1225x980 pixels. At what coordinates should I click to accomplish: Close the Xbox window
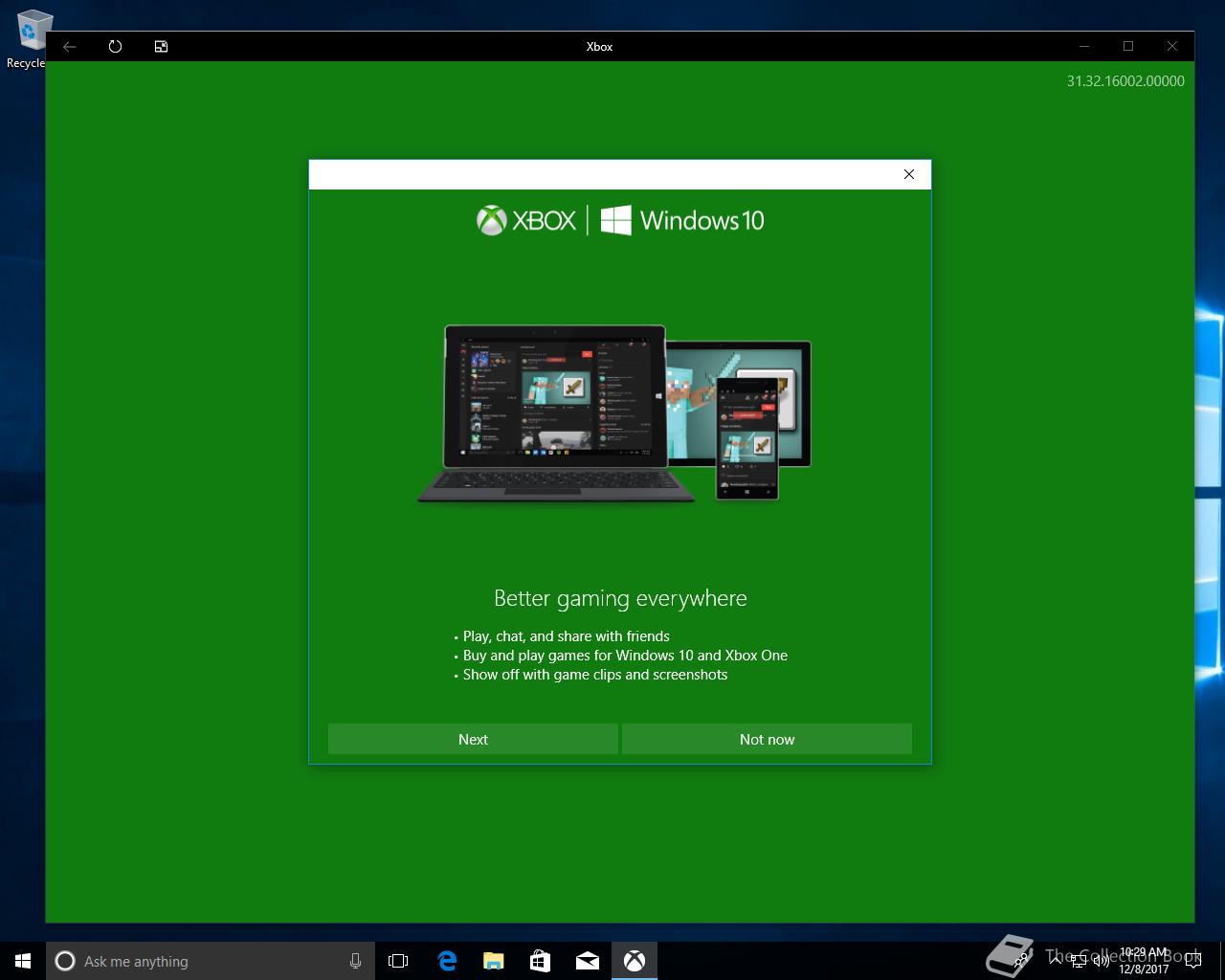point(1172,46)
